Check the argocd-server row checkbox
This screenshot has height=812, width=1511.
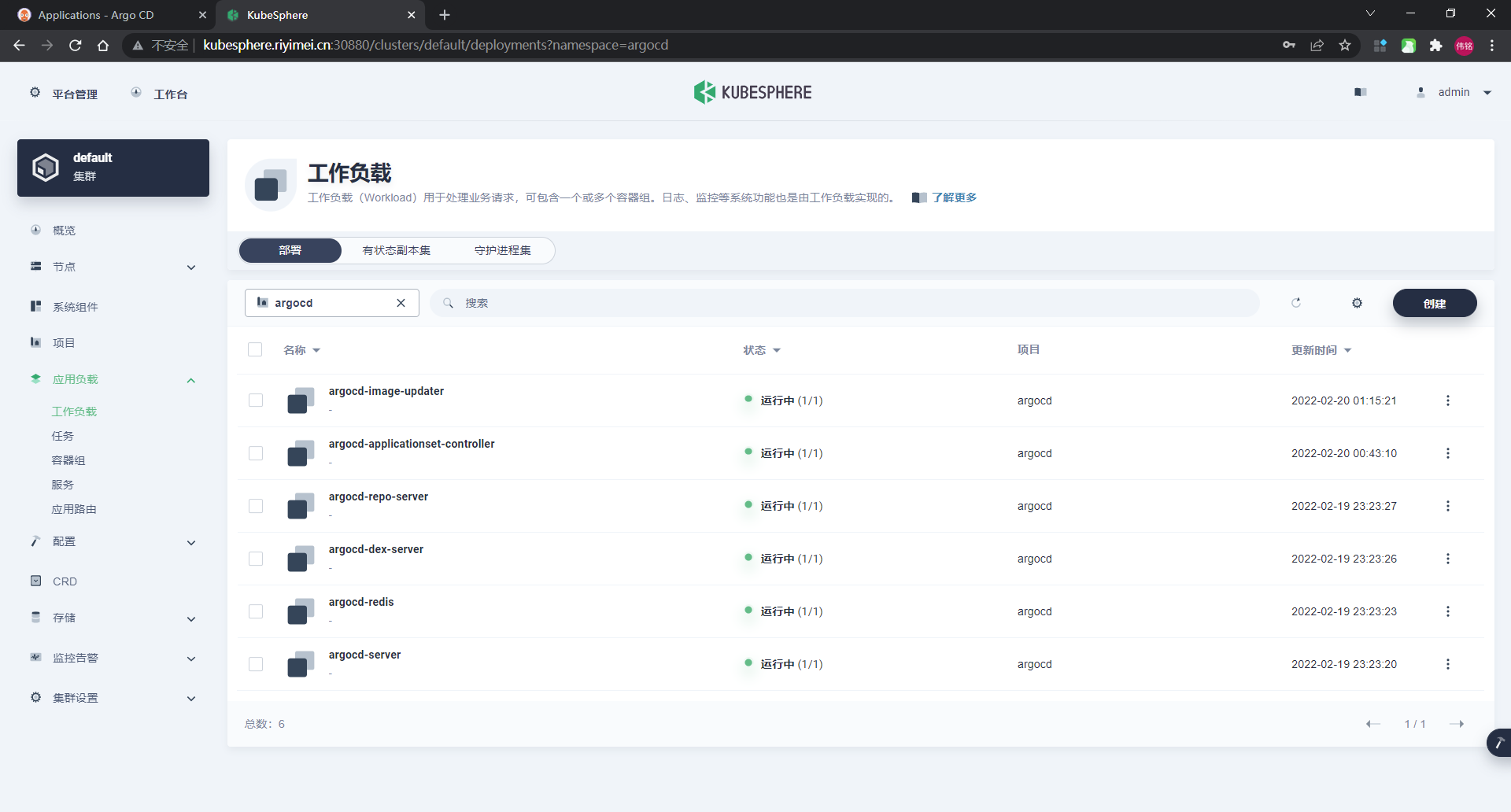click(256, 664)
